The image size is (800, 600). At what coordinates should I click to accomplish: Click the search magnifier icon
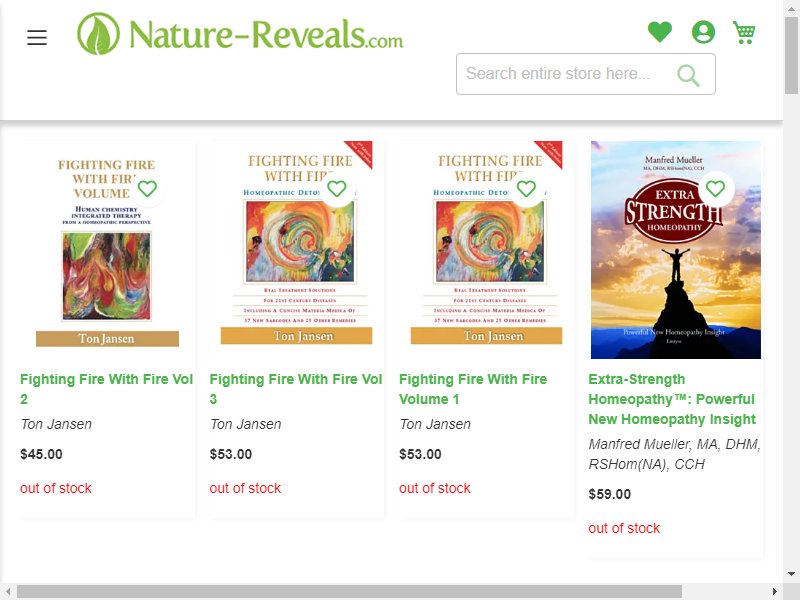click(x=688, y=75)
